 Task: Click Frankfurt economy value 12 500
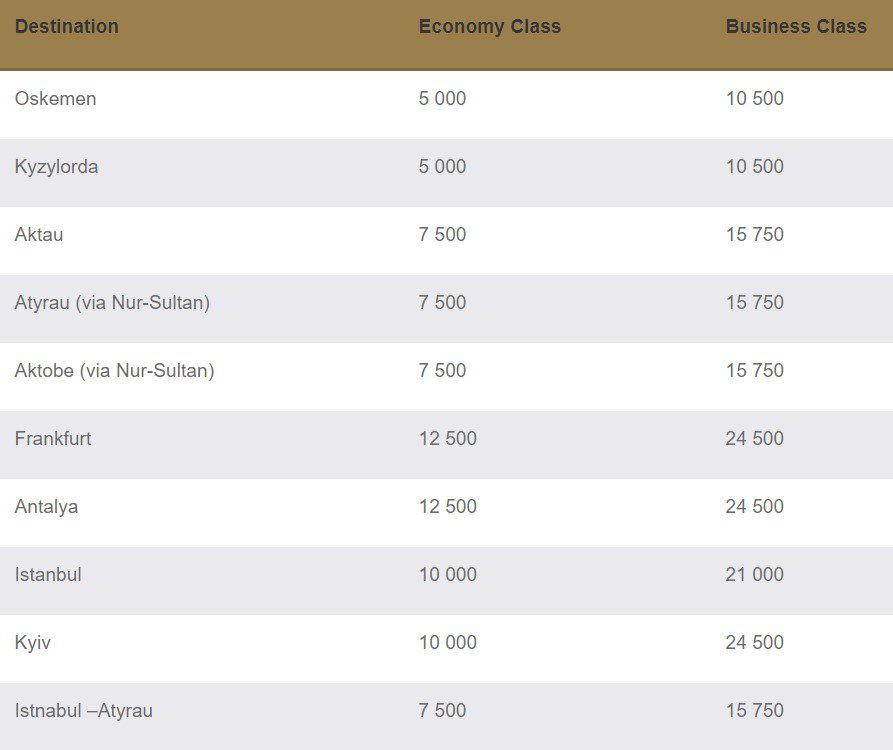click(447, 439)
